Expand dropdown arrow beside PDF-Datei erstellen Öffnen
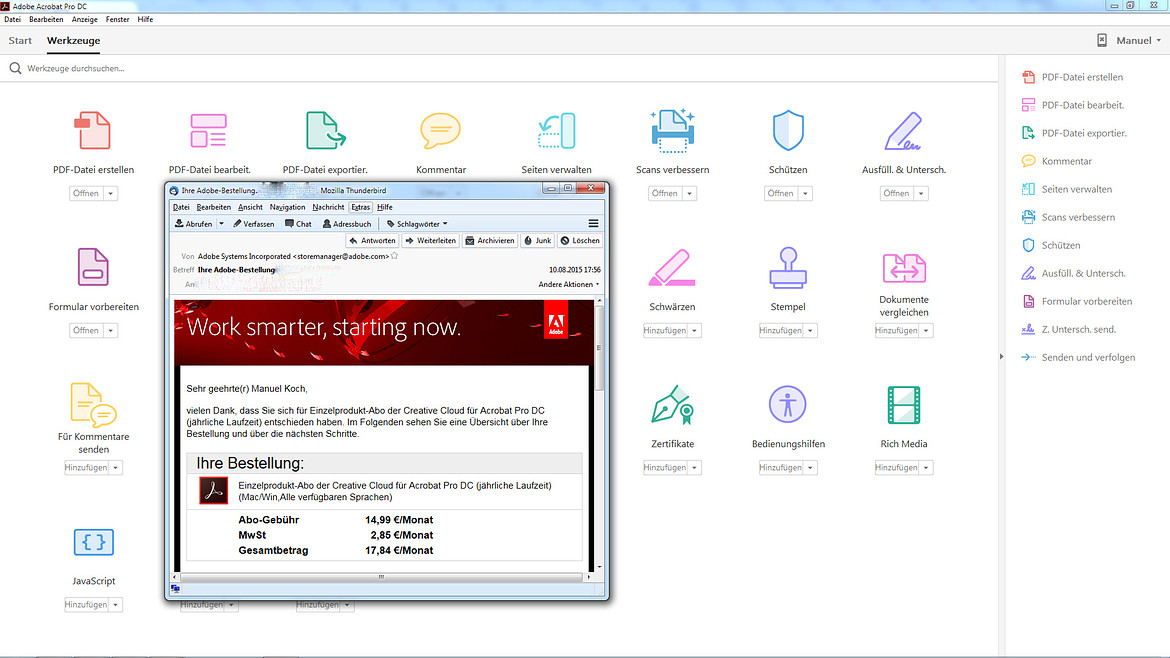The image size is (1170, 658). (110, 193)
